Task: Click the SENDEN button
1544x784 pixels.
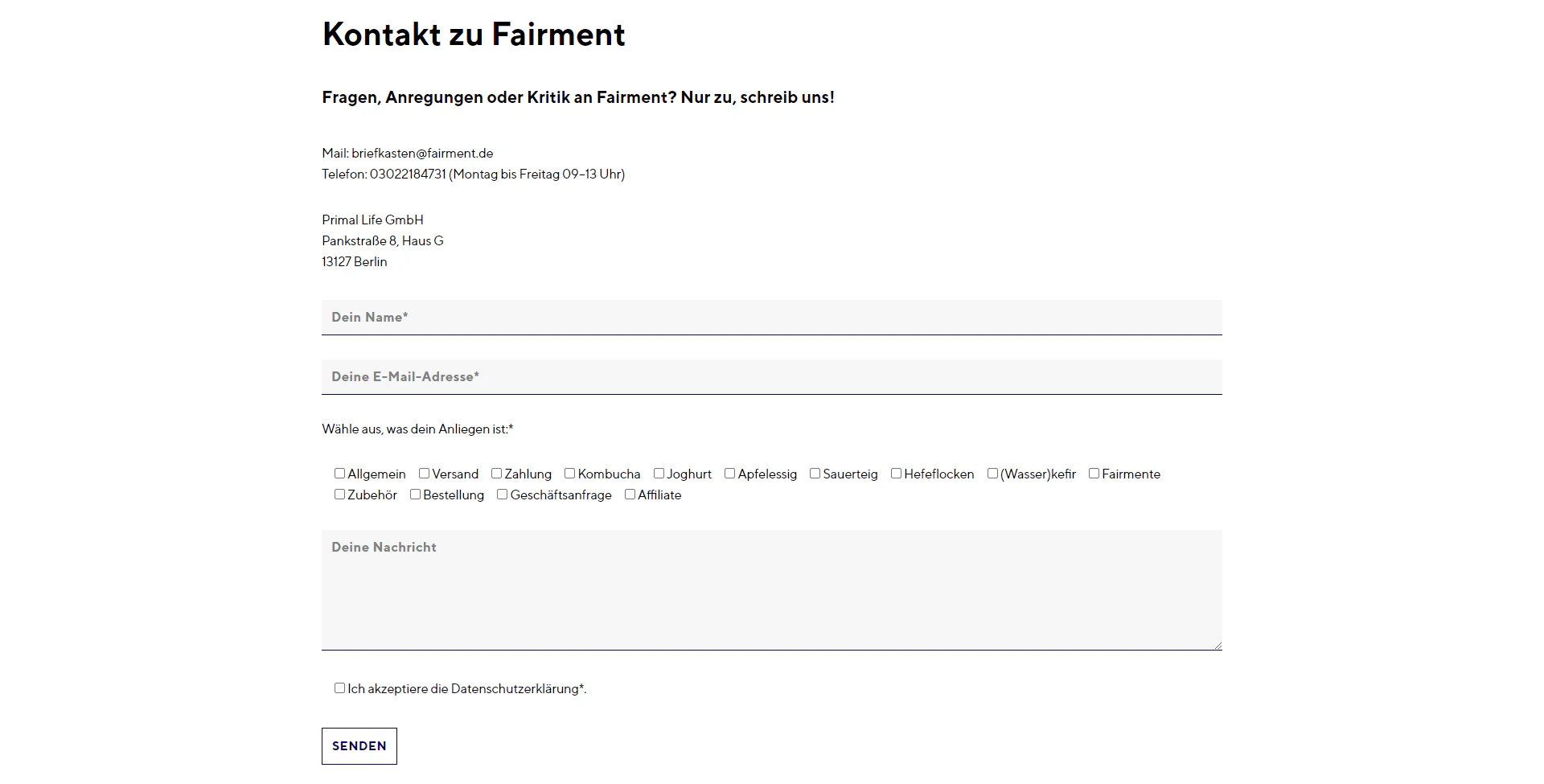Action: click(x=359, y=746)
